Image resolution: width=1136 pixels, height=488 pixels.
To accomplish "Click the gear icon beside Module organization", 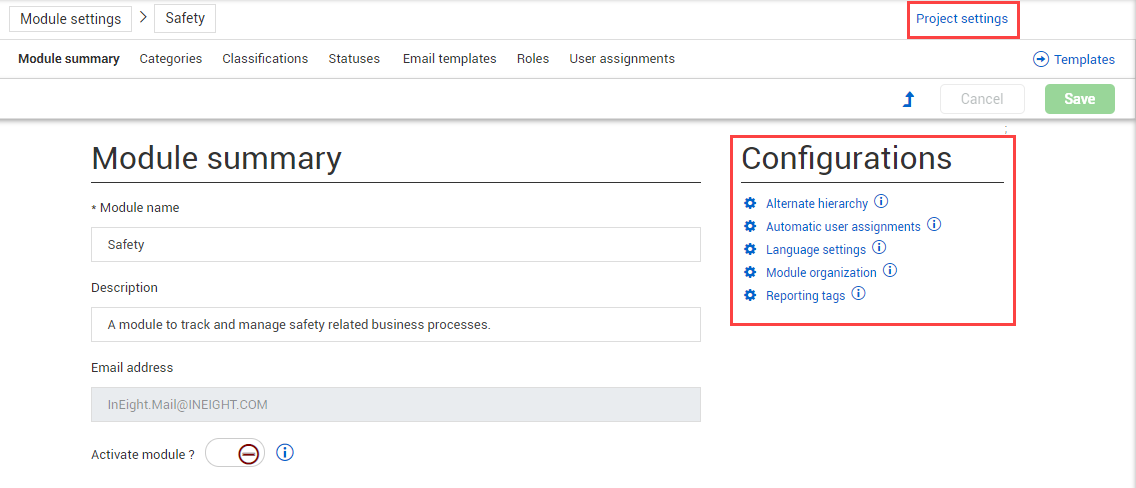I will [x=750, y=272].
